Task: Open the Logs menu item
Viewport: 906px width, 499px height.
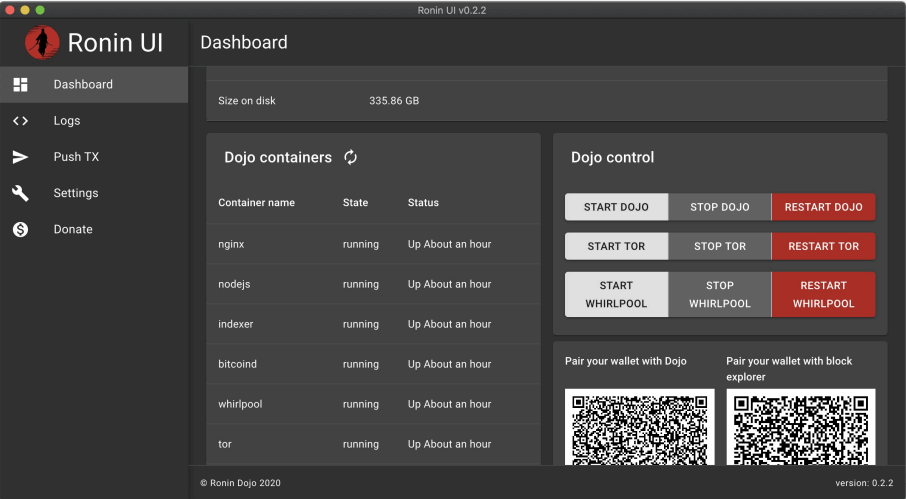Action: (x=67, y=121)
